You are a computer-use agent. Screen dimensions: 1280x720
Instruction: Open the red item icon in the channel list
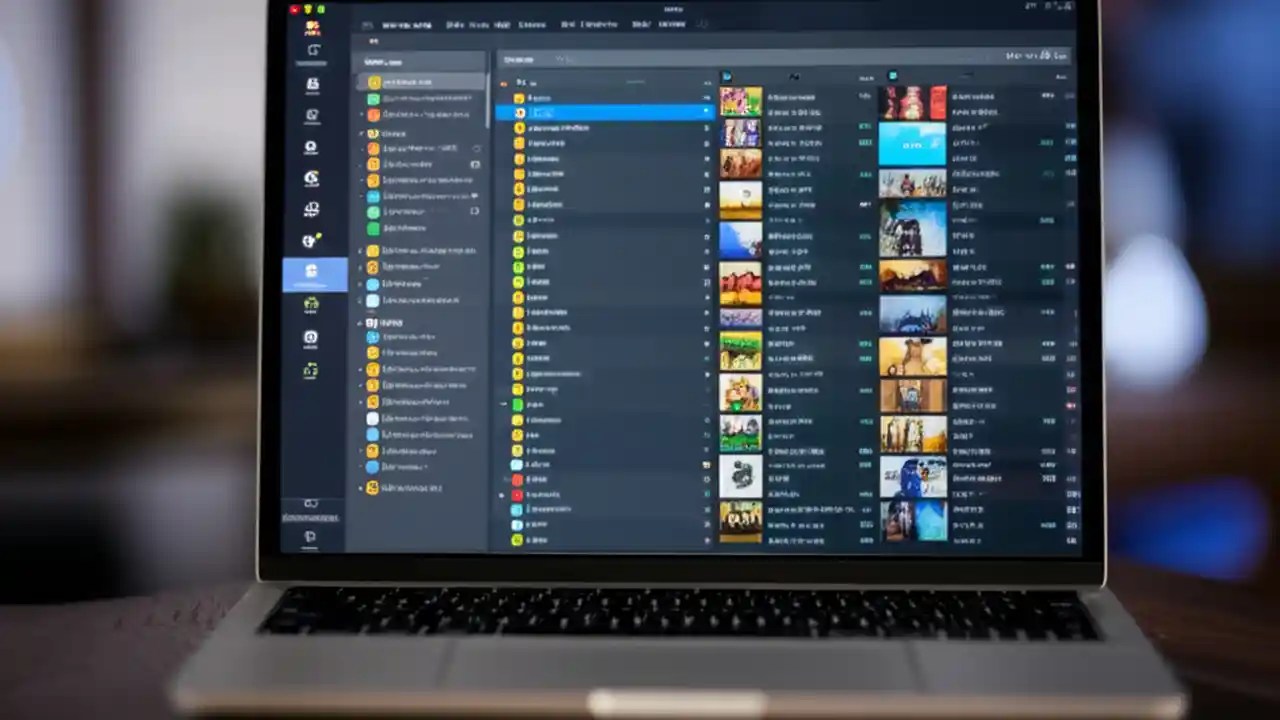click(517, 479)
